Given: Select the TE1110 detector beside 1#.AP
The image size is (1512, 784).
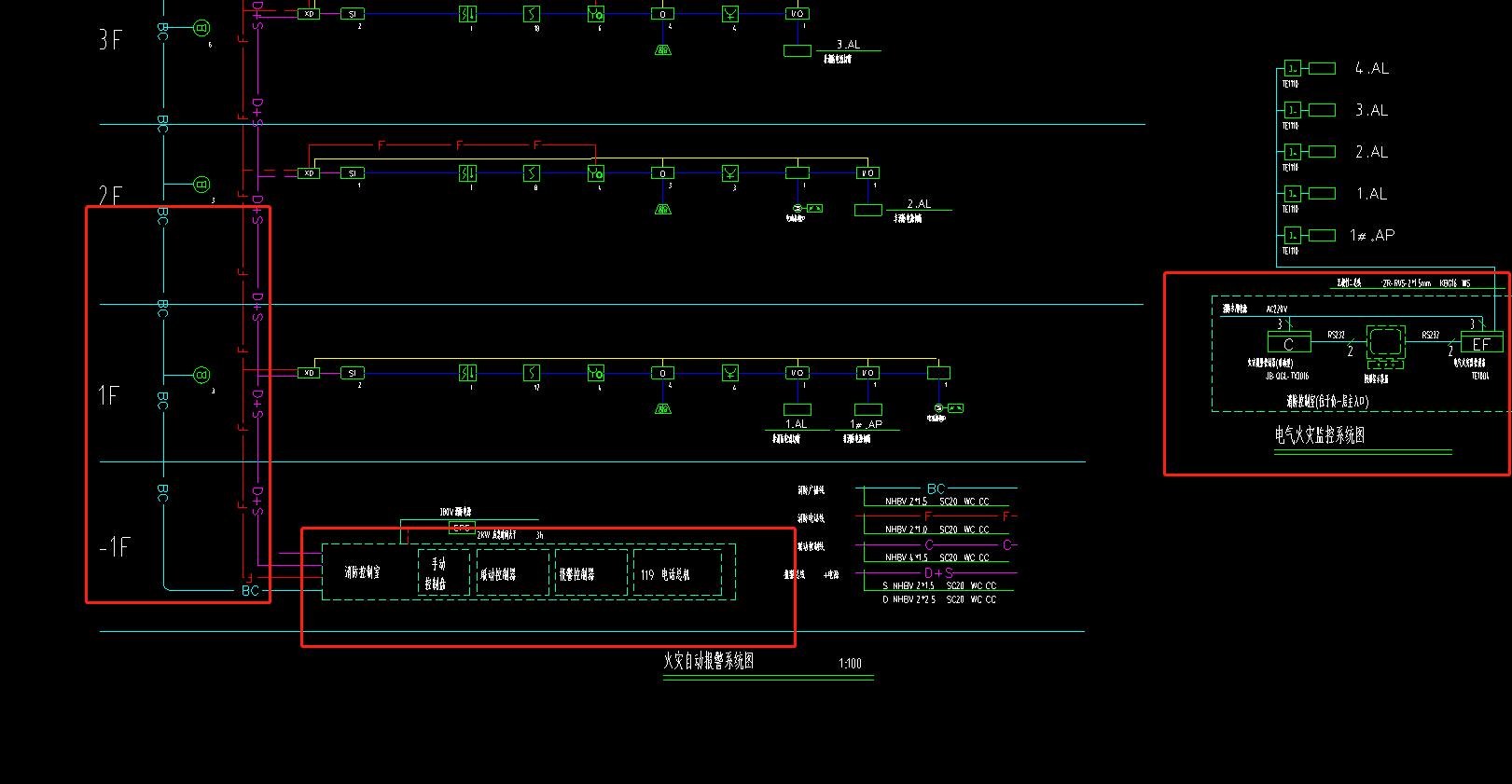Looking at the screenshot, I should click(1293, 235).
